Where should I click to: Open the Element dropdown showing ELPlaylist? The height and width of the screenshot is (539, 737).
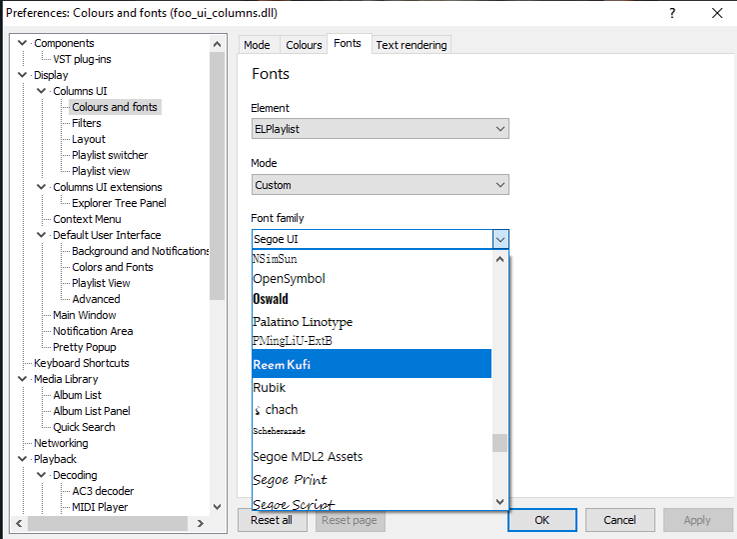tap(380, 129)
